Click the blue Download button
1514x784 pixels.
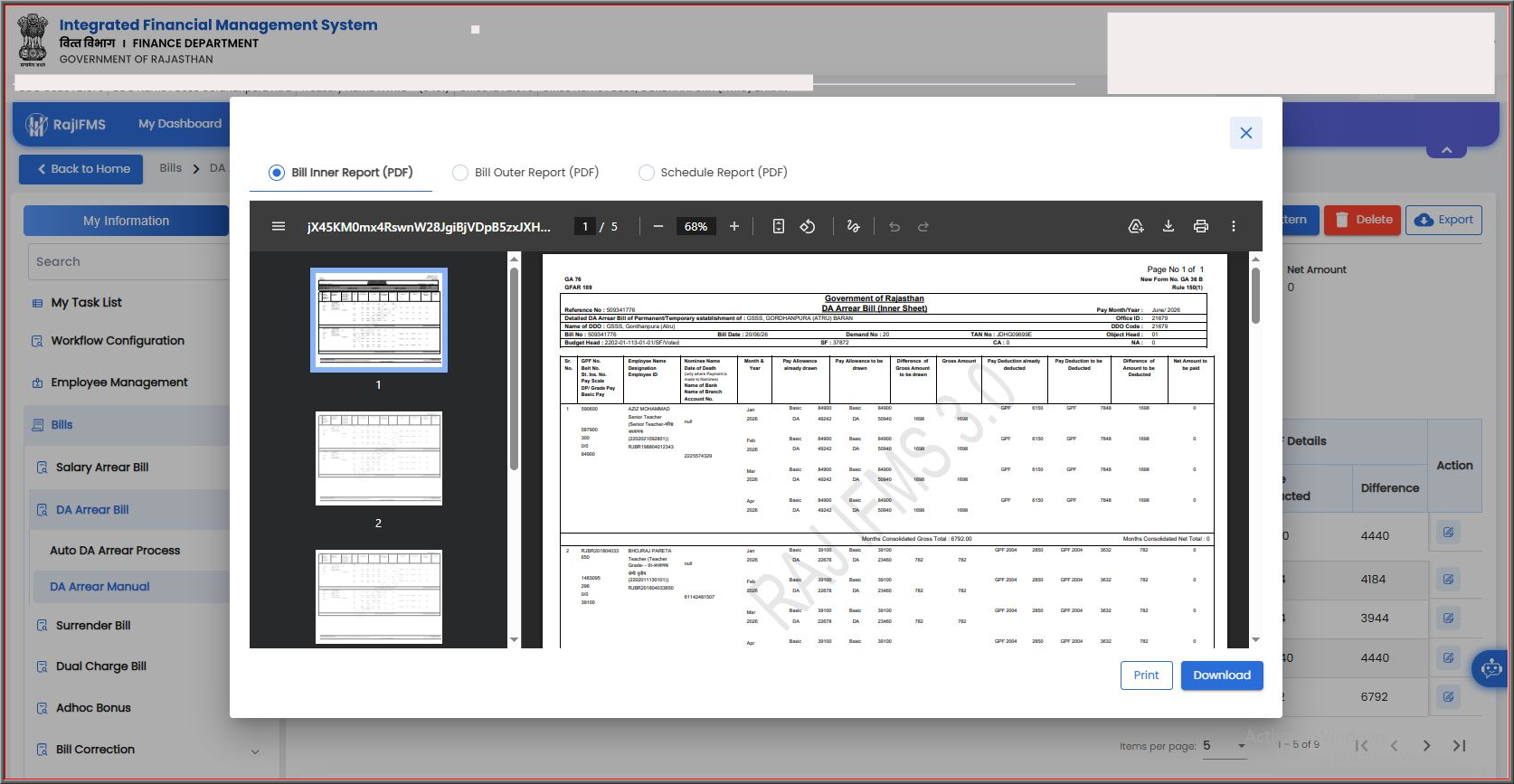coord(1222,675)
